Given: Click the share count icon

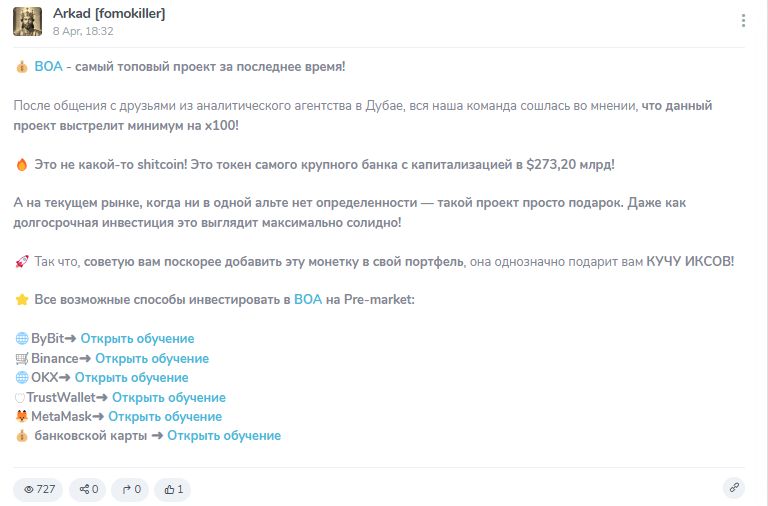Looking at the screenshot, I should tap(88, 489).
